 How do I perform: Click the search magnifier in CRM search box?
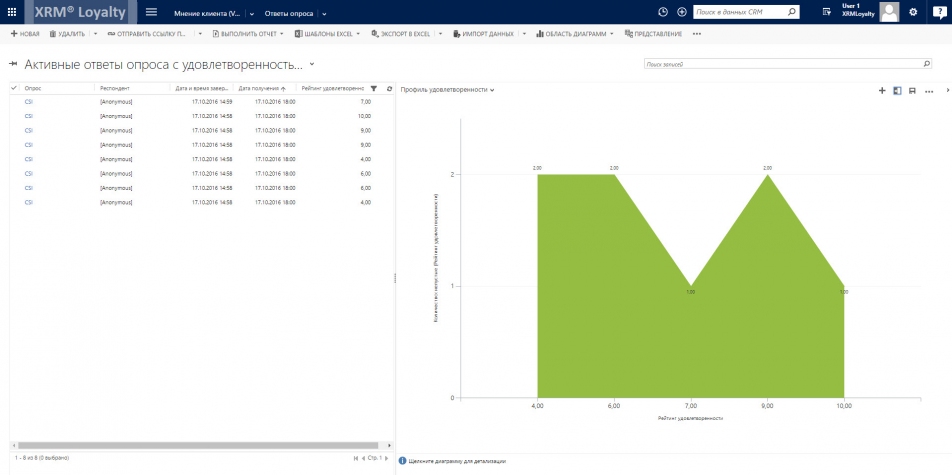(792, 12)
